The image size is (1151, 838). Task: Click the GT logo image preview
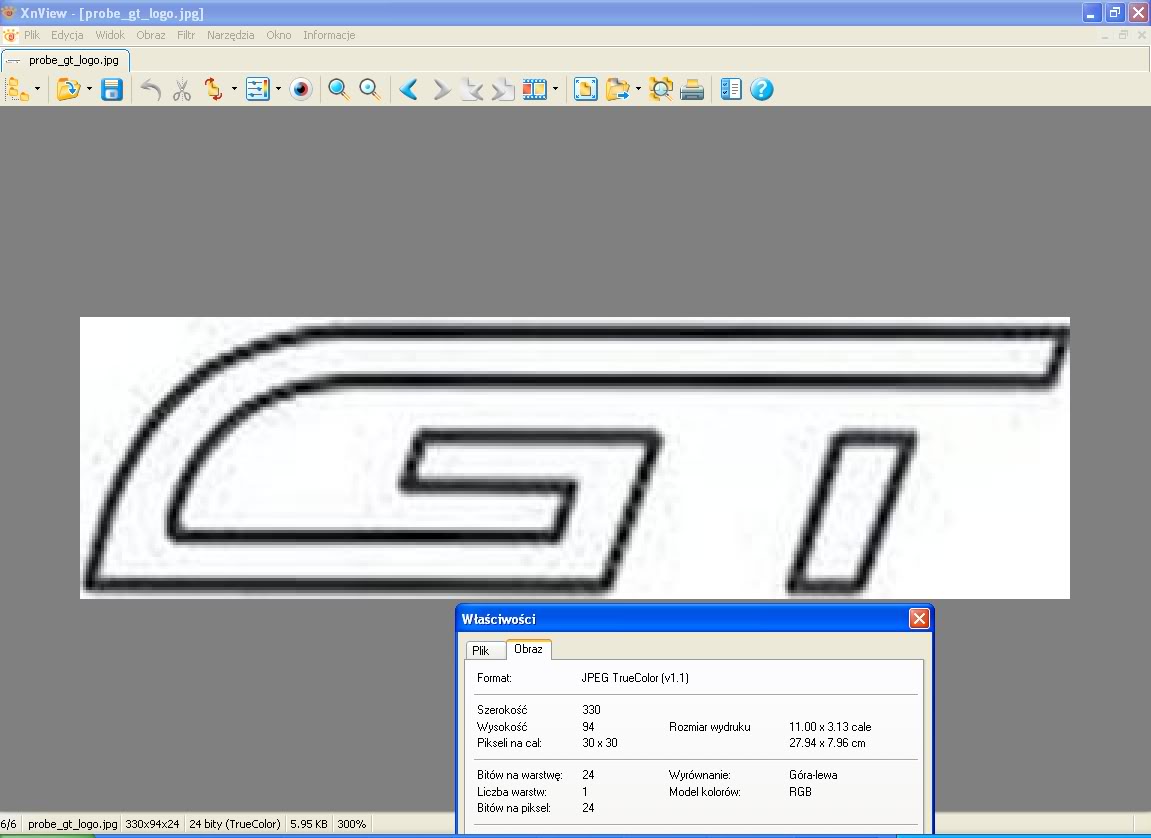pos(574,457)
